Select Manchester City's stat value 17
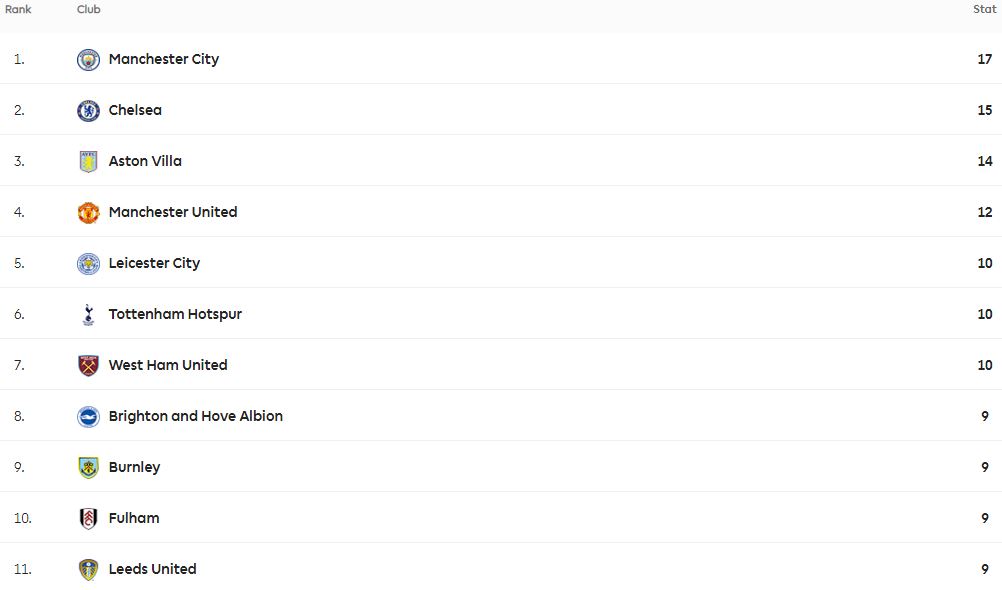 985,59
